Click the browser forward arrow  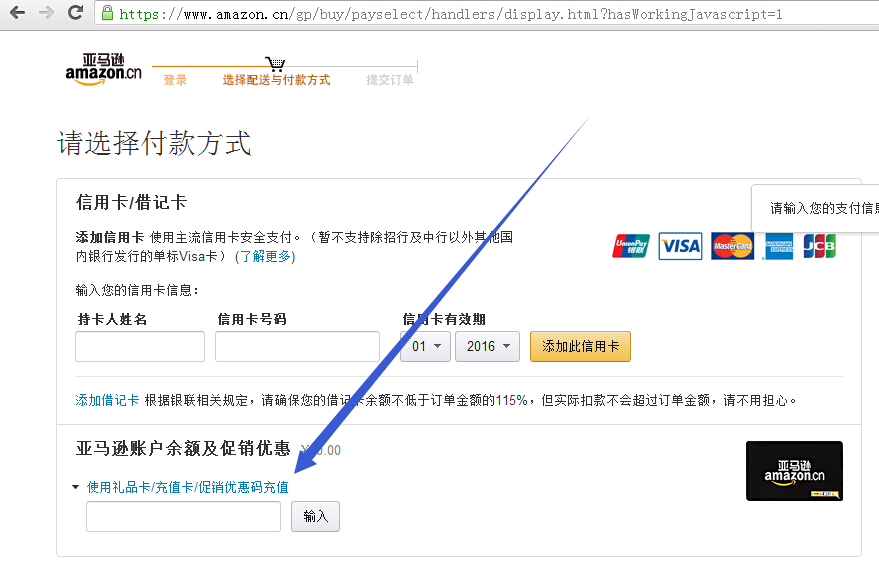pyautogui.click(x=46, y=13)
